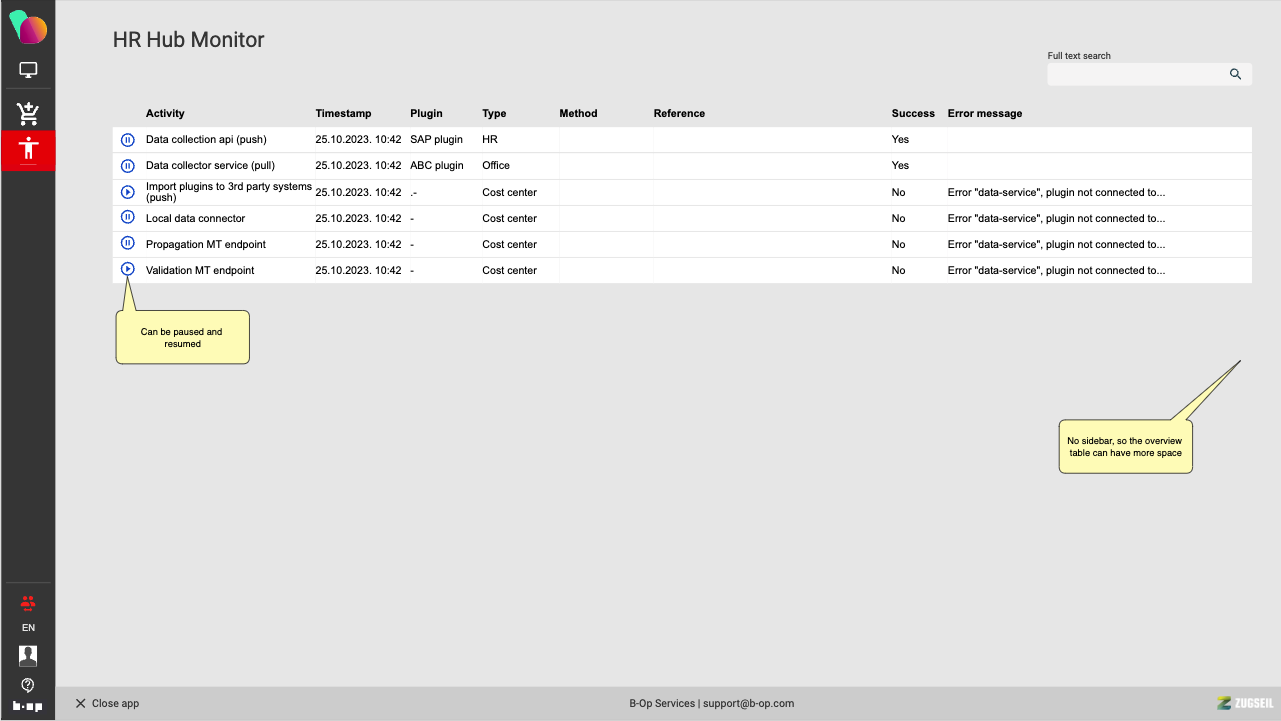Image resolution: width=1281 pixels, height=721 pixels.
Task: Click the app logo in sidebar
Action: click(28, 28)
